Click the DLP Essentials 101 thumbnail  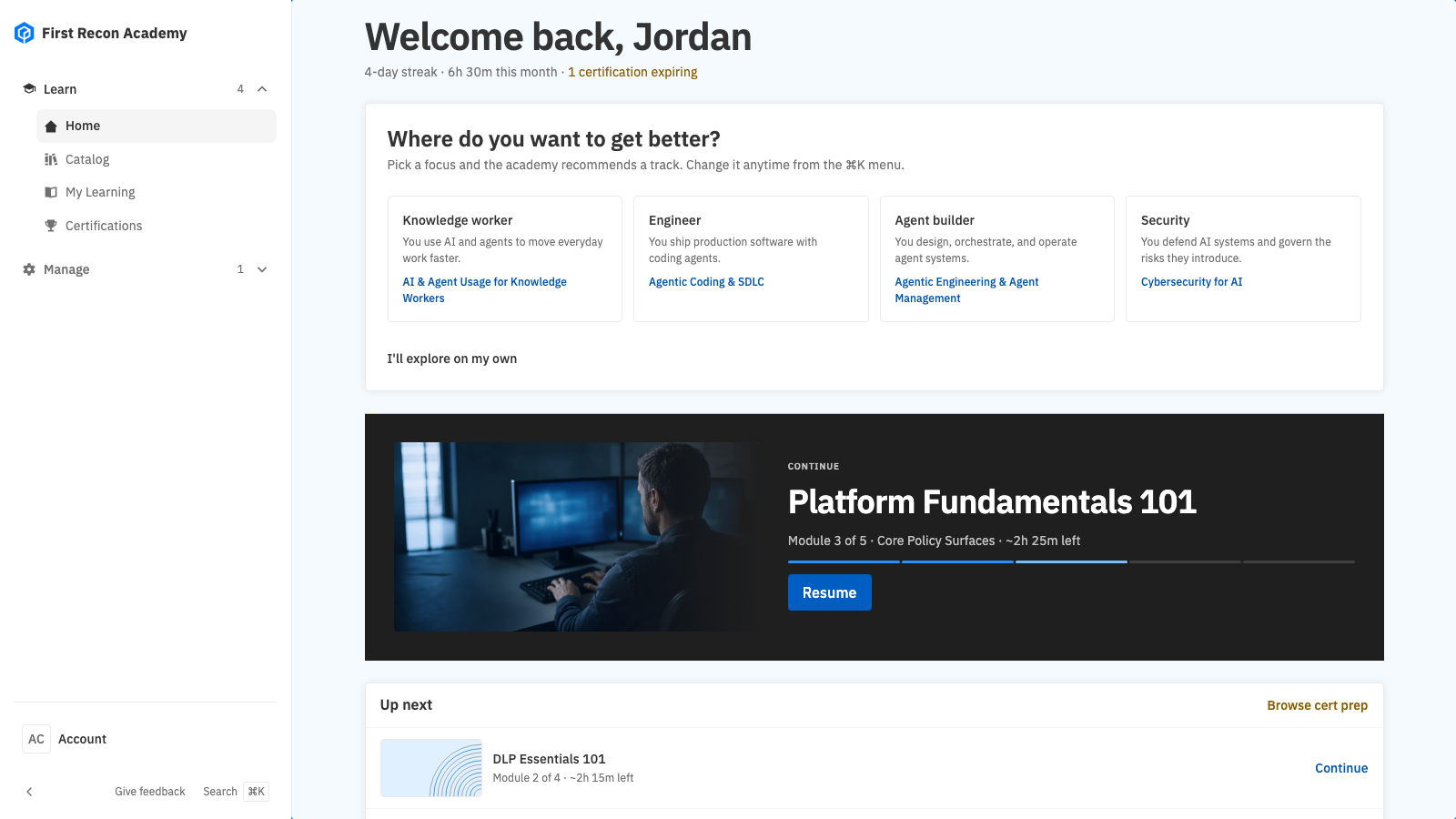pos(431,768)
